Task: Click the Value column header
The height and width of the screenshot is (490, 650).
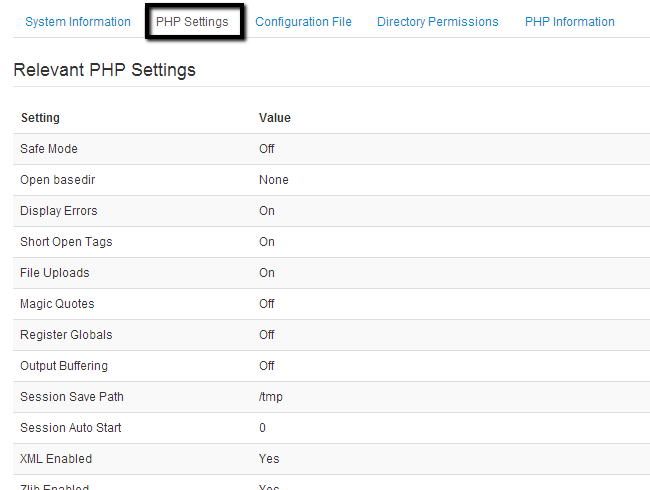Action: pyautogui.click(x=274, y=118)
